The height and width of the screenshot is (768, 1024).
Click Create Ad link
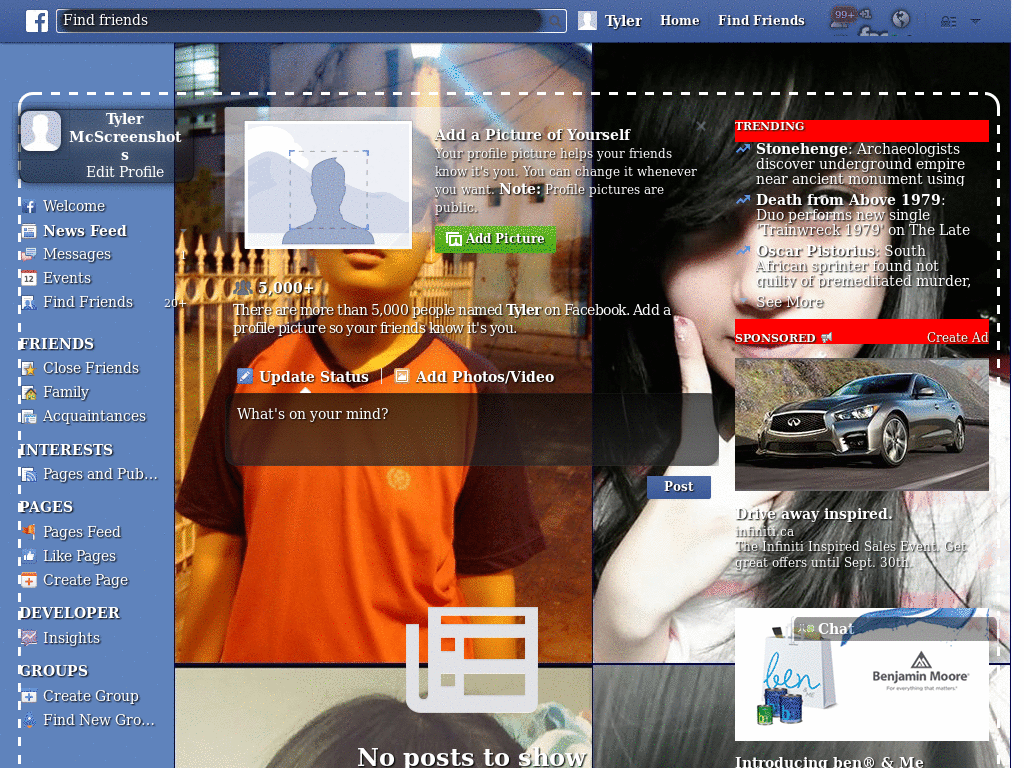(x=957, y=338)
